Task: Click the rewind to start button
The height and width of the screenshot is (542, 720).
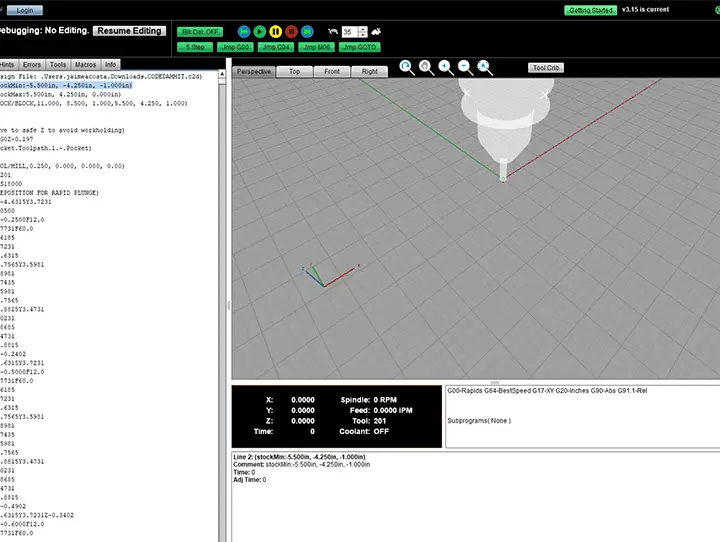Action: click(x=244, y=31)
